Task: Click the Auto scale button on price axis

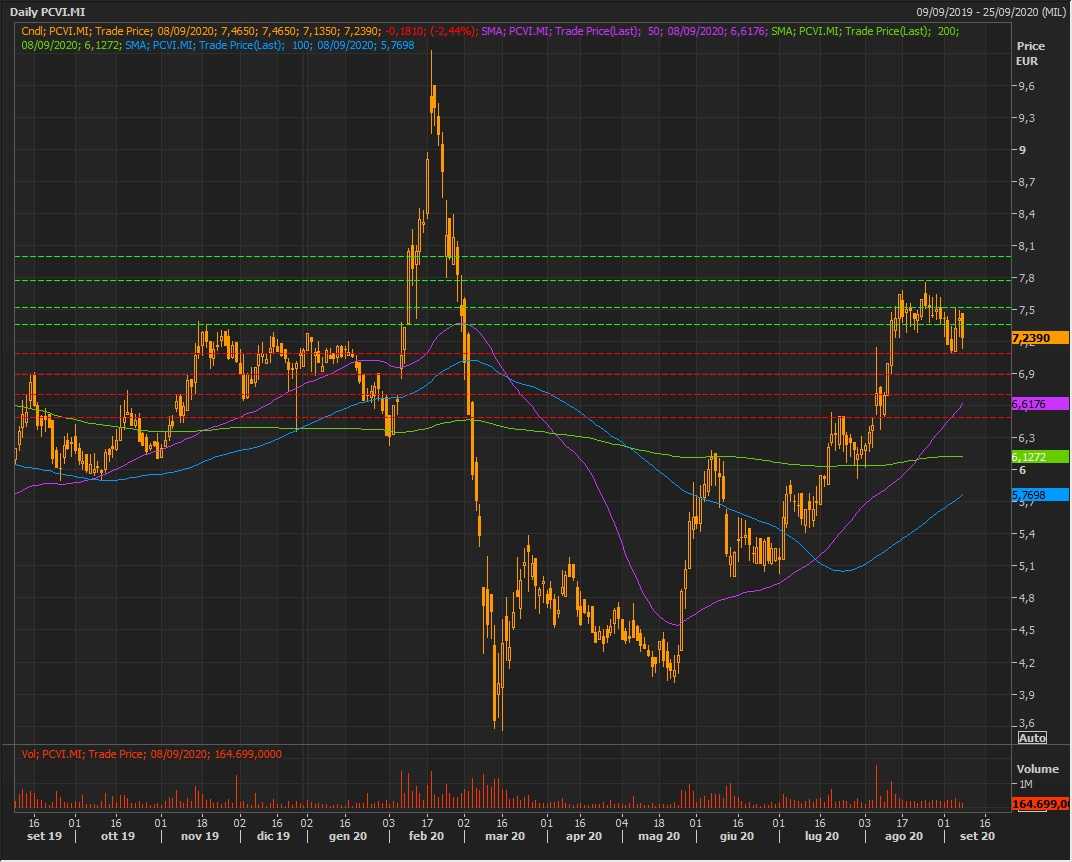Action: pos(1031,737)
